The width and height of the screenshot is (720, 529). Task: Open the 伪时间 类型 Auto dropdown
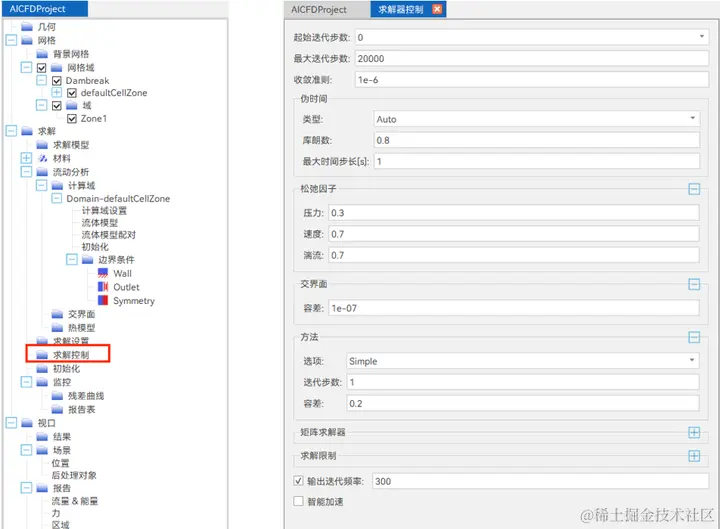(692, 118)
